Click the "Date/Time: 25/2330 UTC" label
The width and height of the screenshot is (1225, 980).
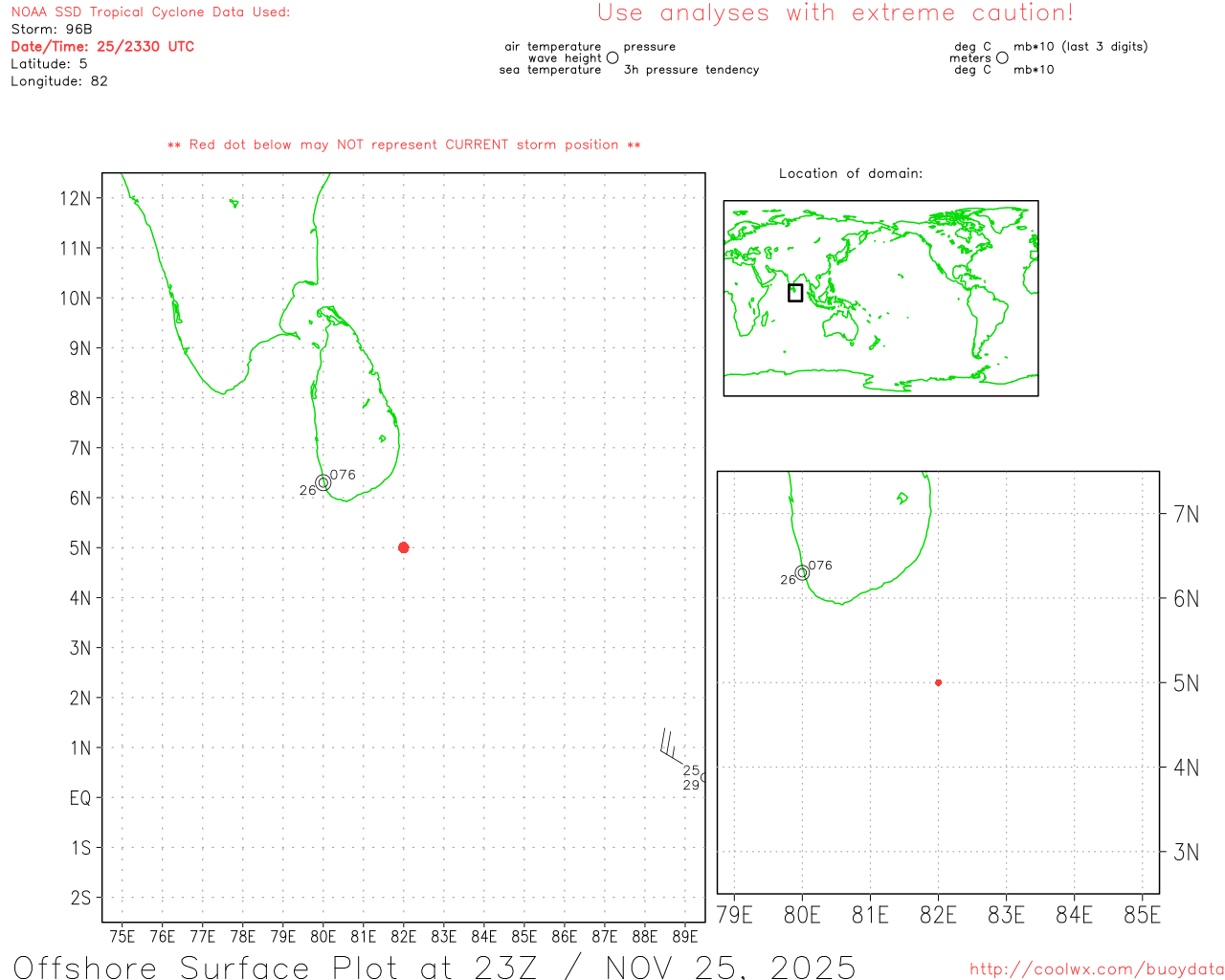click(102, 46)
